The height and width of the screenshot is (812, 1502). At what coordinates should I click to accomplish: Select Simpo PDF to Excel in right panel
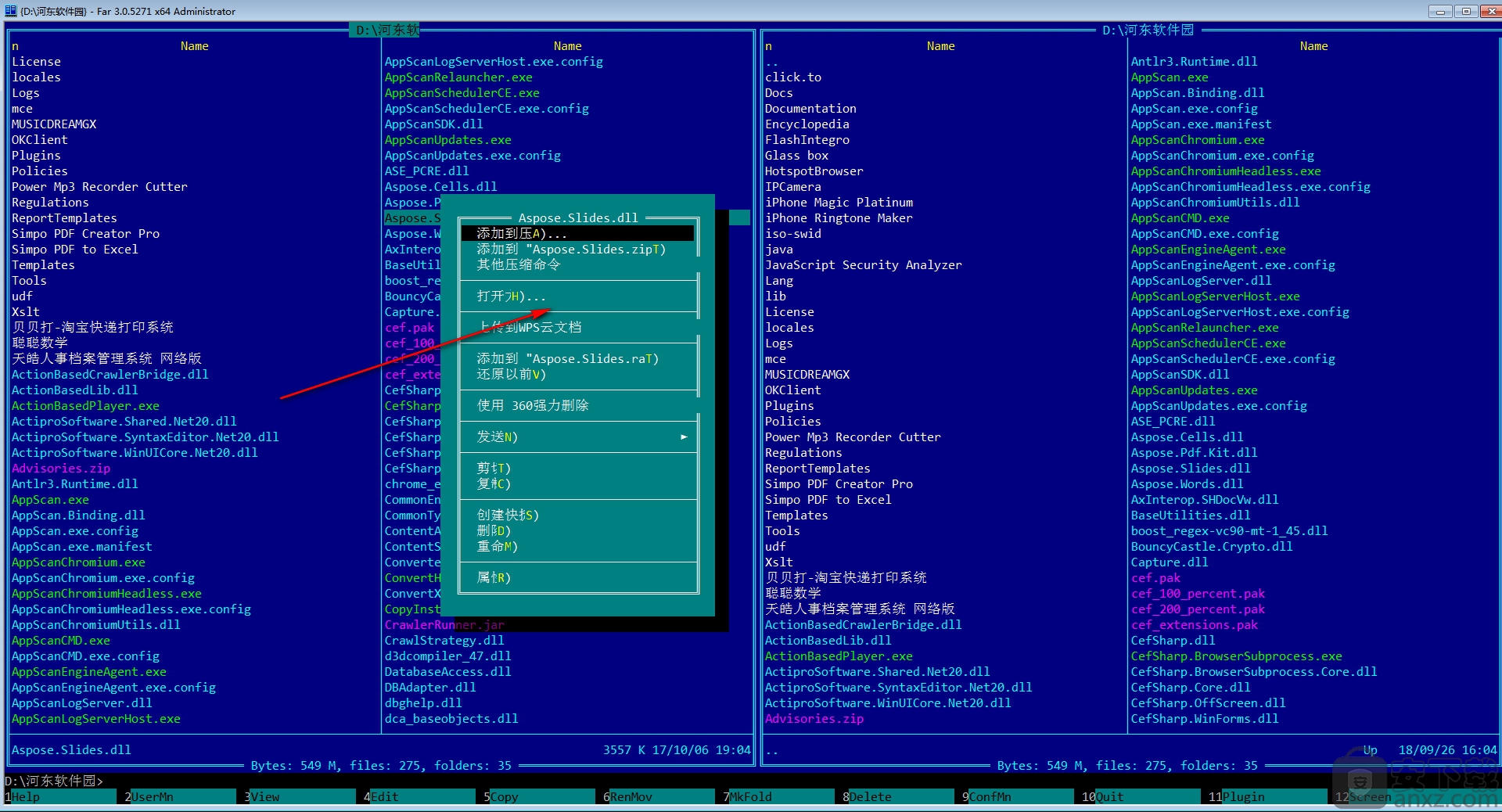[x=828, y=499]
